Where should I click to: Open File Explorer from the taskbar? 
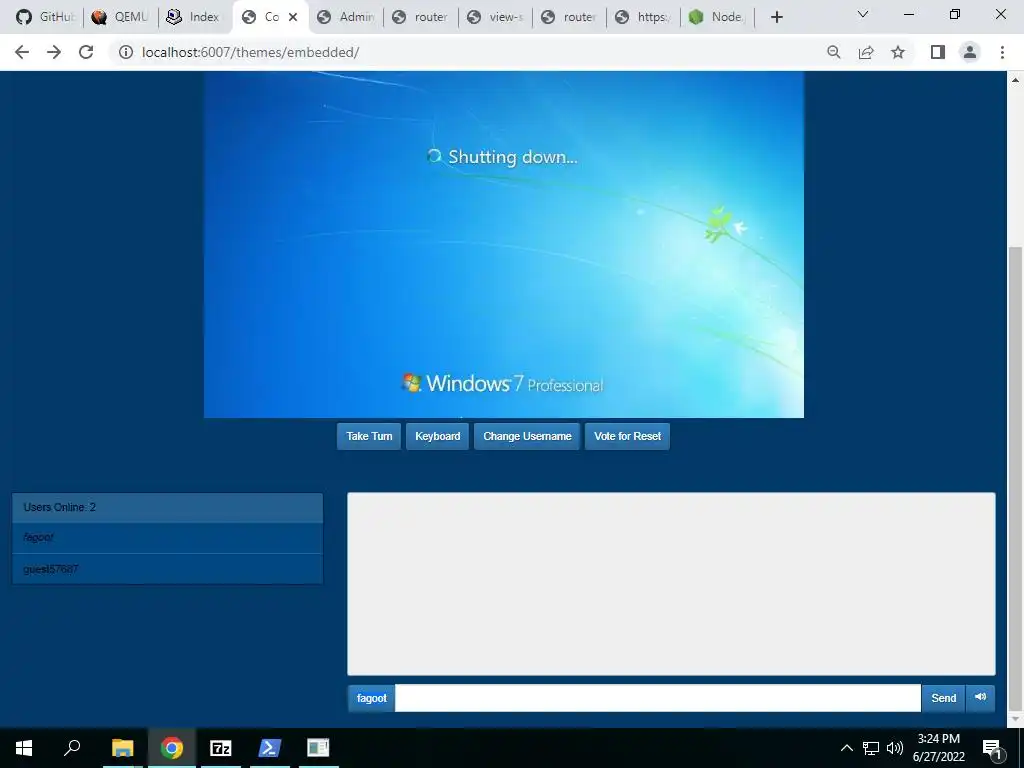(122, 748)
